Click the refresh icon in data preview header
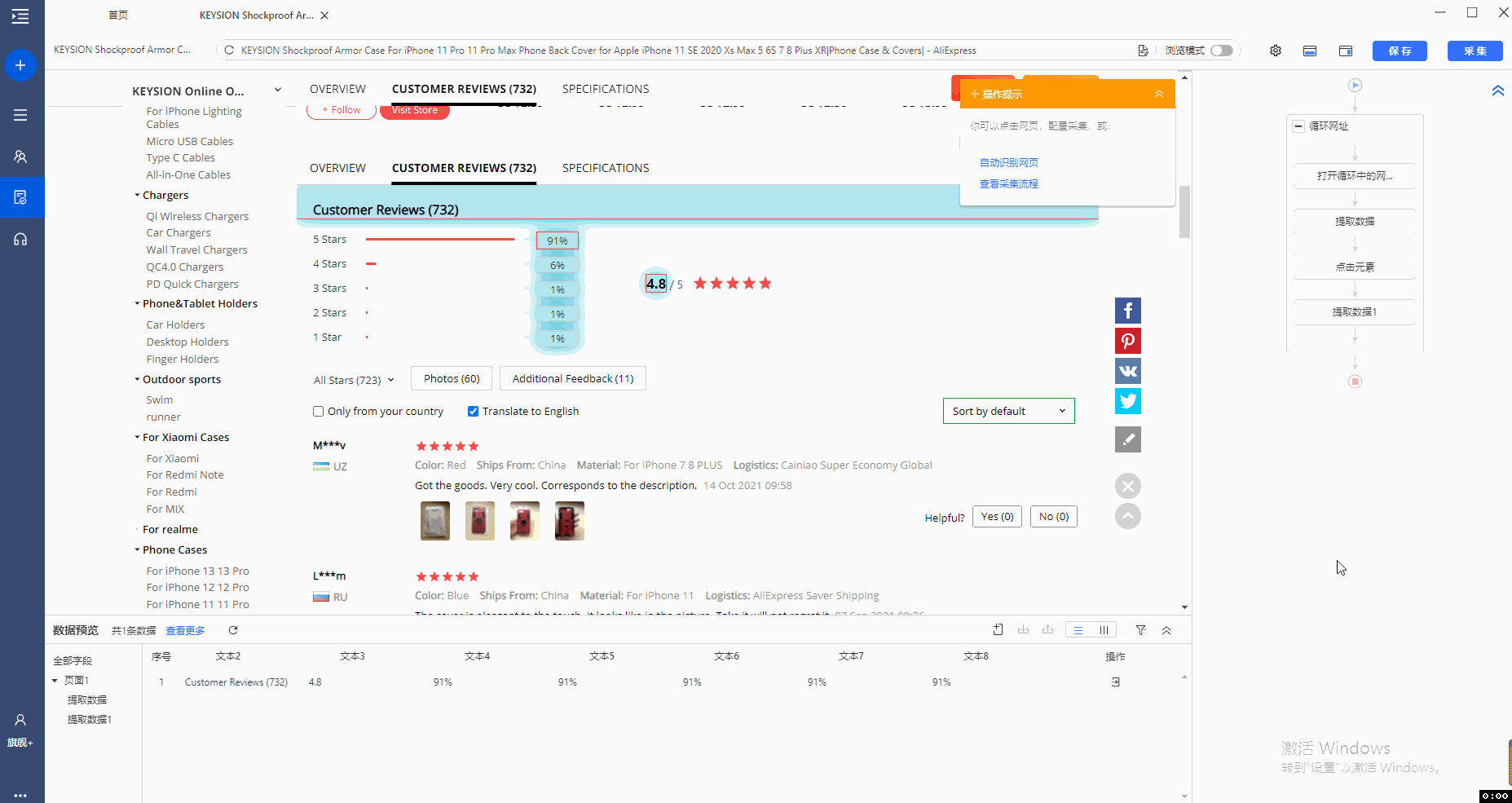The image size is (1512, 803). point(233,630)
